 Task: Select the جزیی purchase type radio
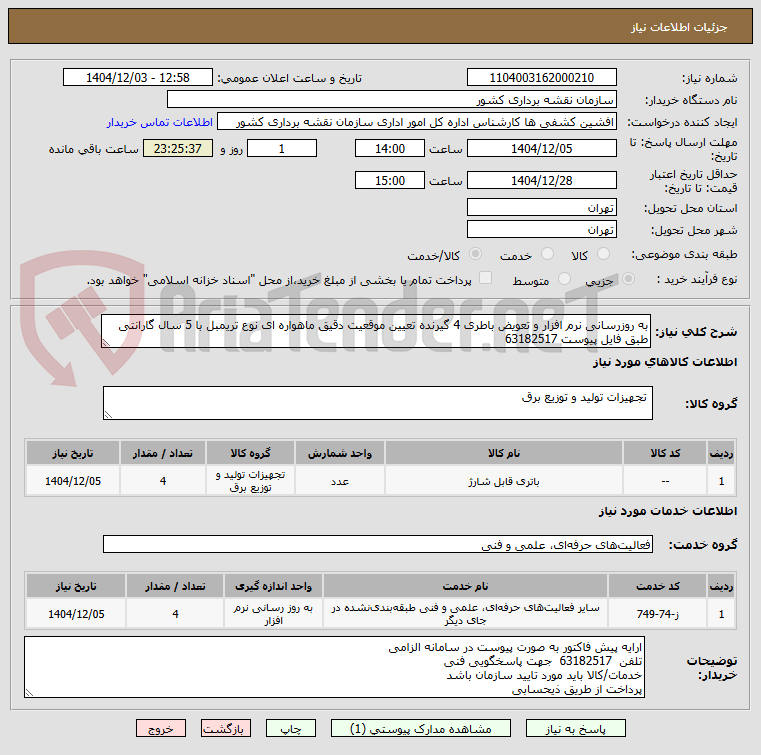(628, 279)
